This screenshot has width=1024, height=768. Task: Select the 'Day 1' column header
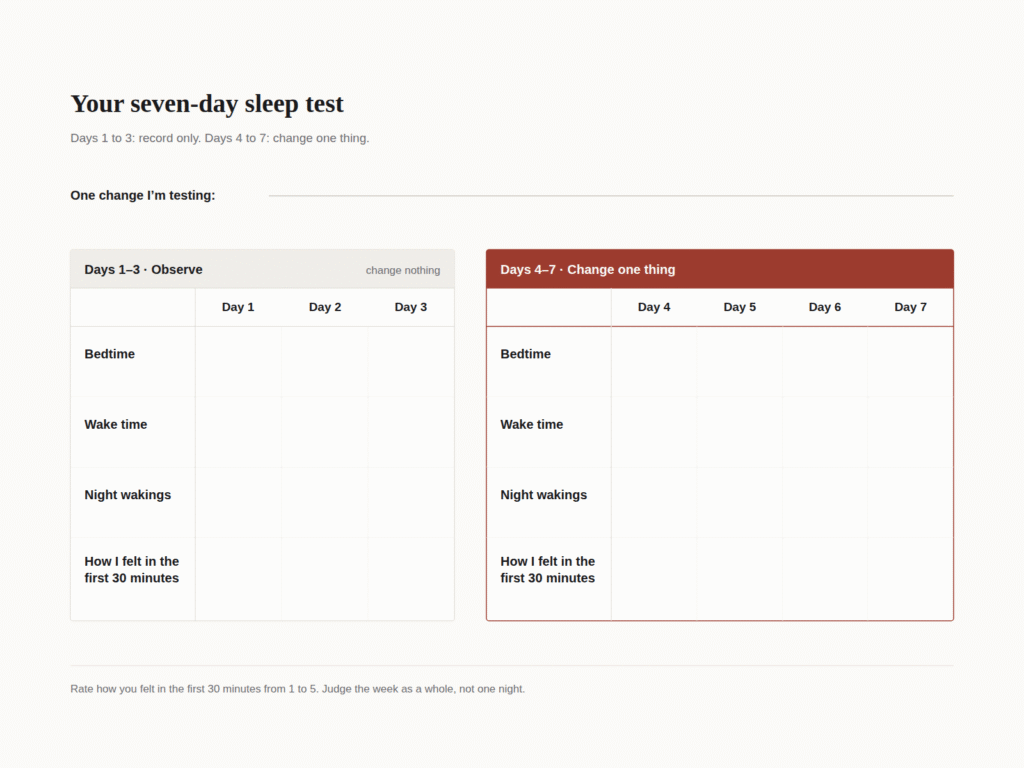point(238,307)
